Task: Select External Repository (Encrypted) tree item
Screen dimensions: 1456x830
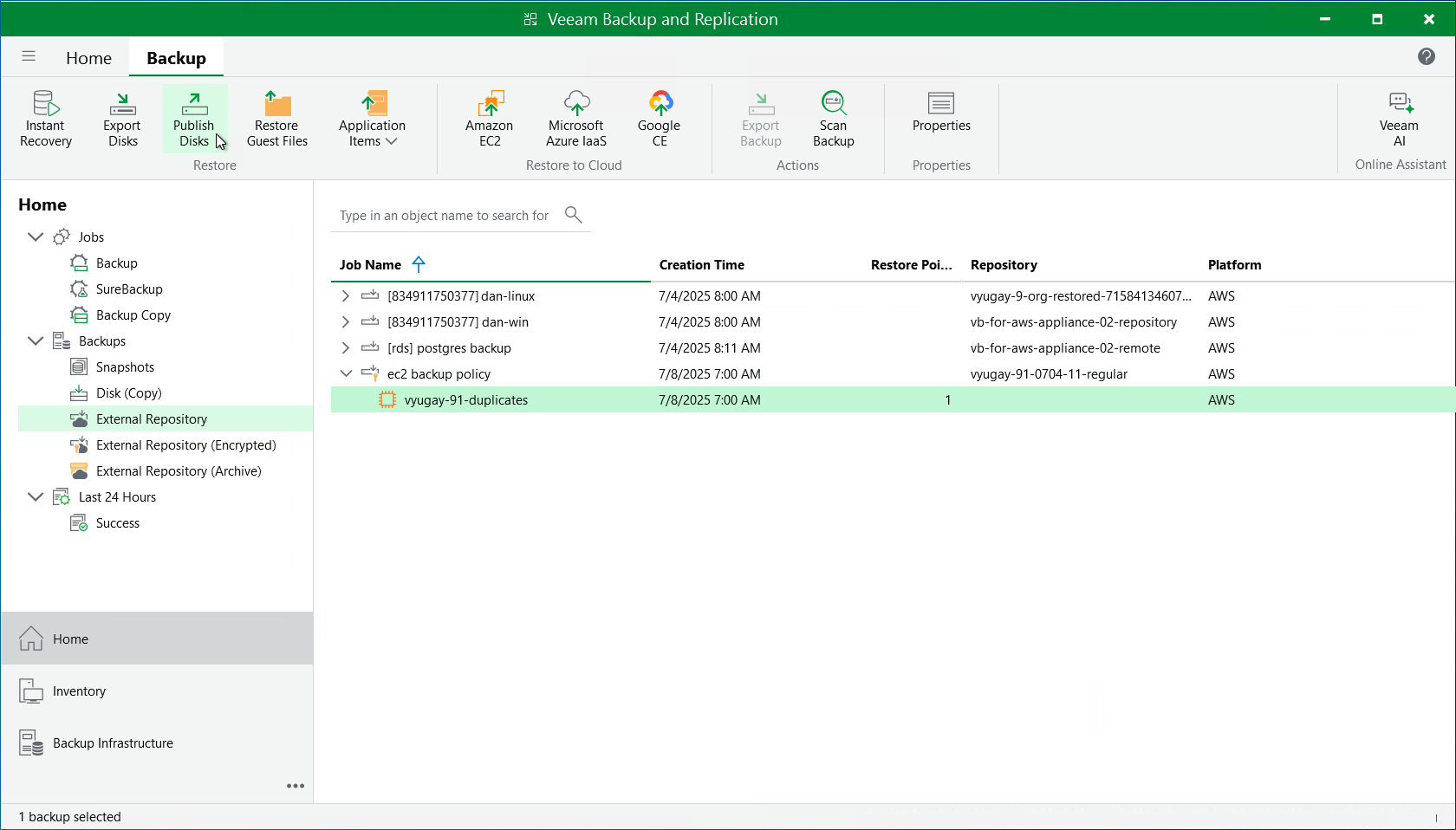Action: click(185, 445)
